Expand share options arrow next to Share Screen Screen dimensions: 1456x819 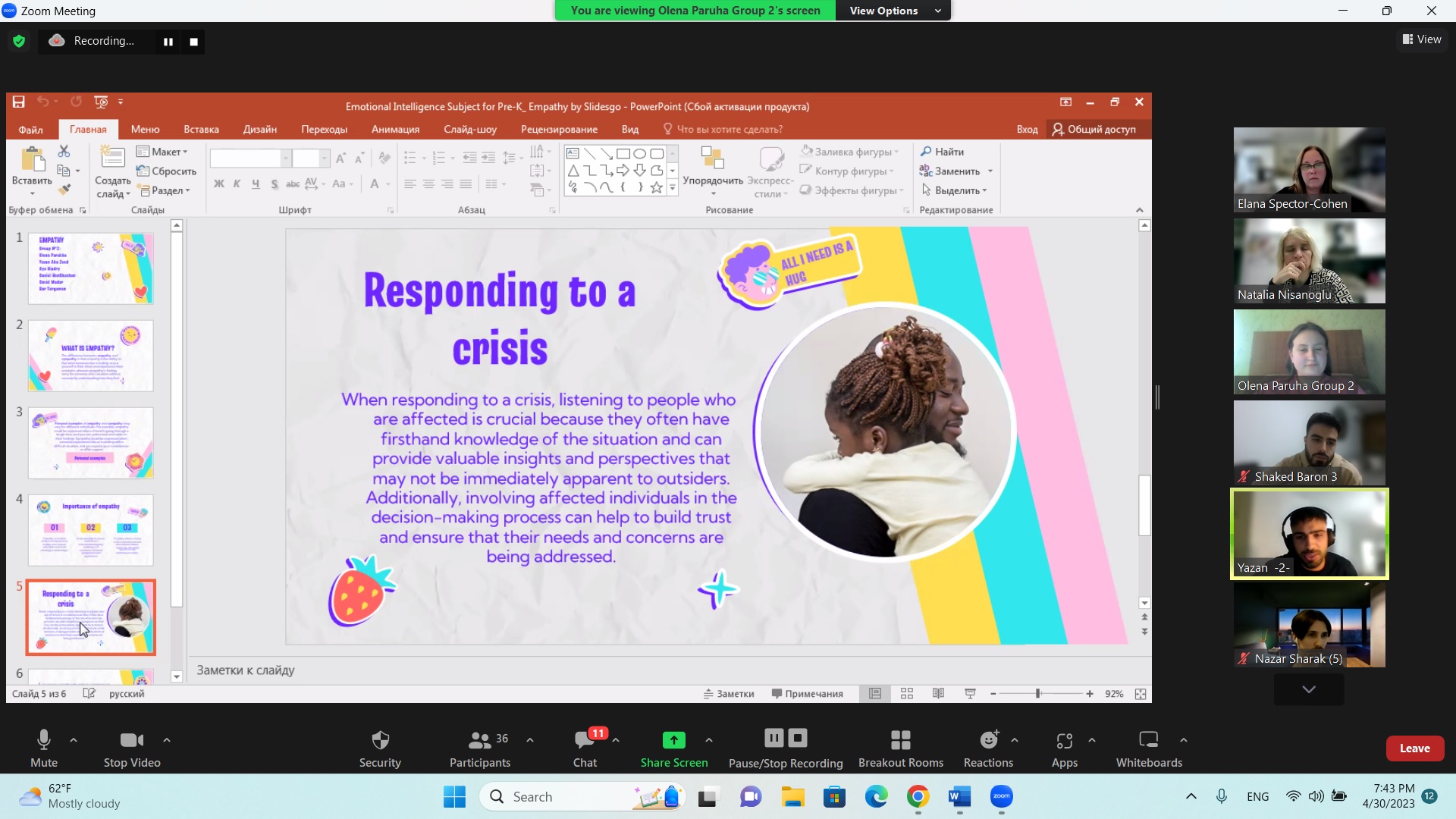coord(709,739)
